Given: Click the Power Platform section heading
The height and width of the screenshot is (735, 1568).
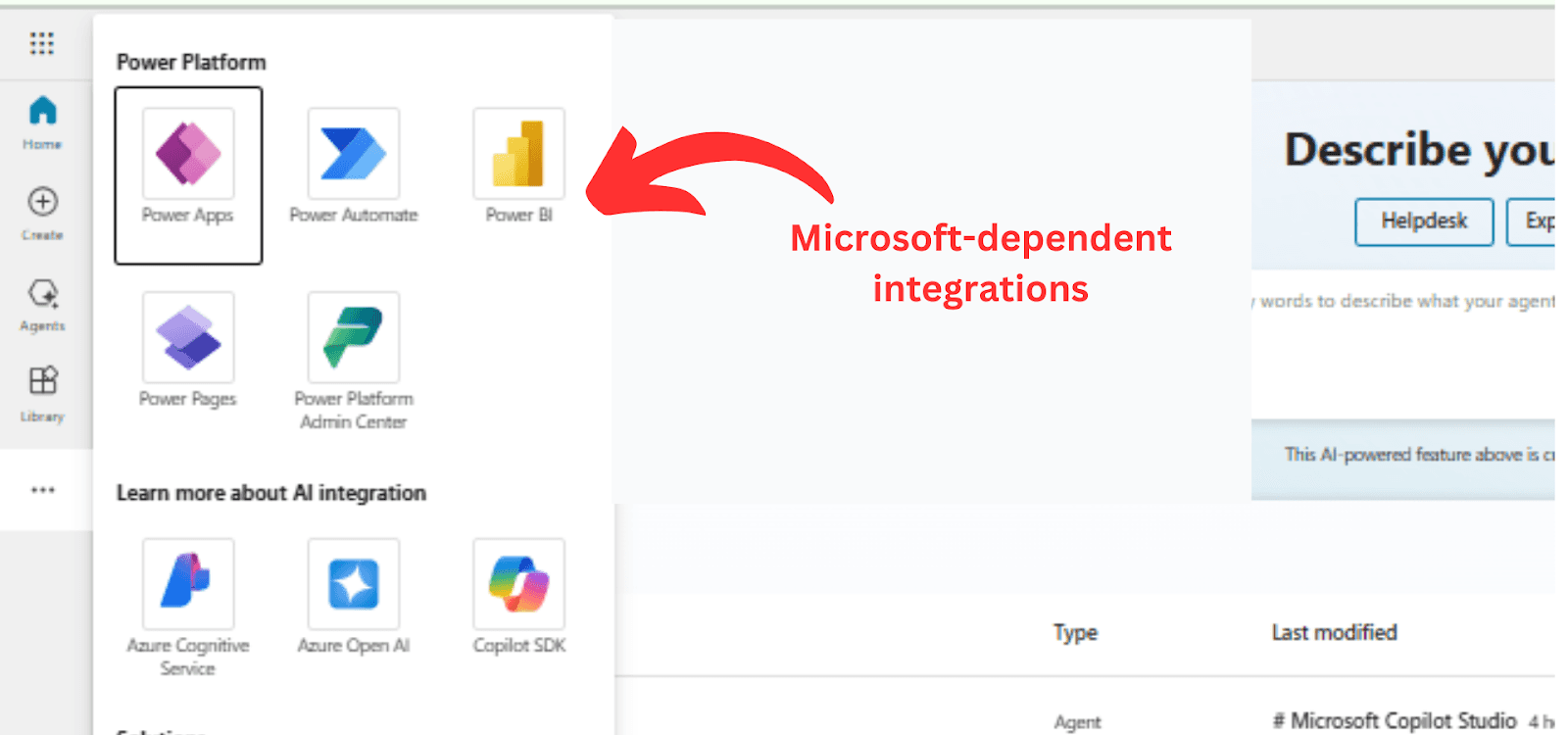Looking at the screenshot, I should 191,63.
